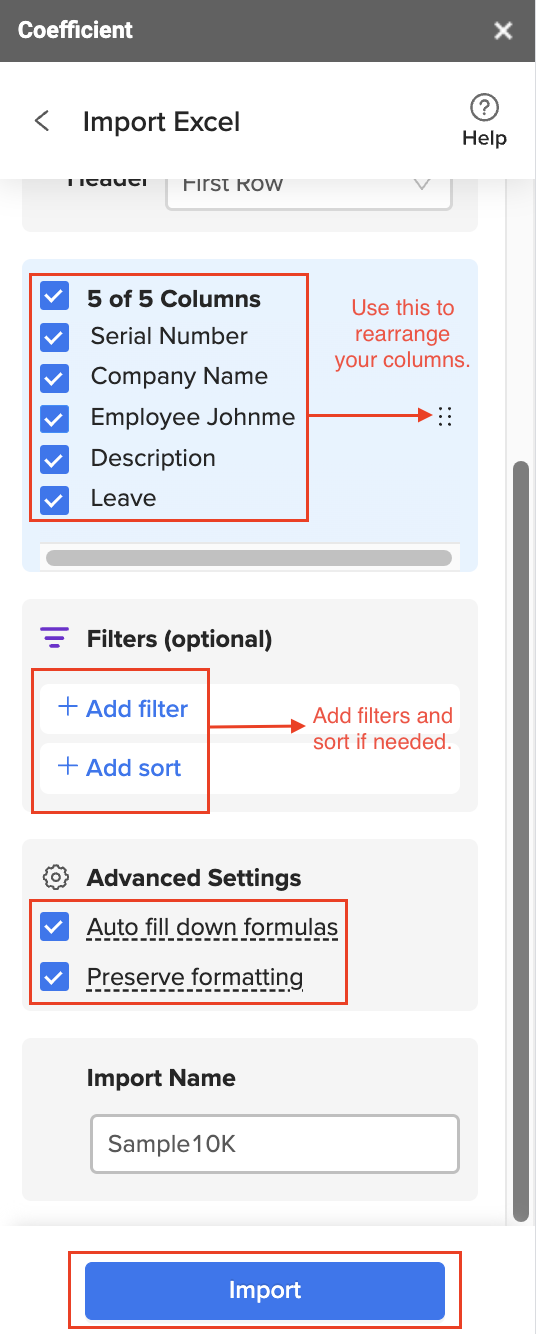The height and width of the screenshot is (1334, 536).
Task: Uncheck the Preserve formatting option
Action: (55, 977)
